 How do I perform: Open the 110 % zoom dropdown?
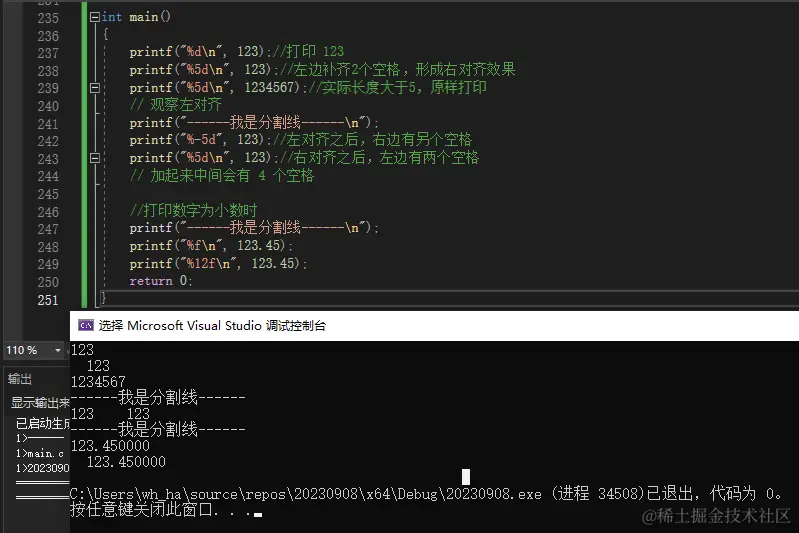58,350
